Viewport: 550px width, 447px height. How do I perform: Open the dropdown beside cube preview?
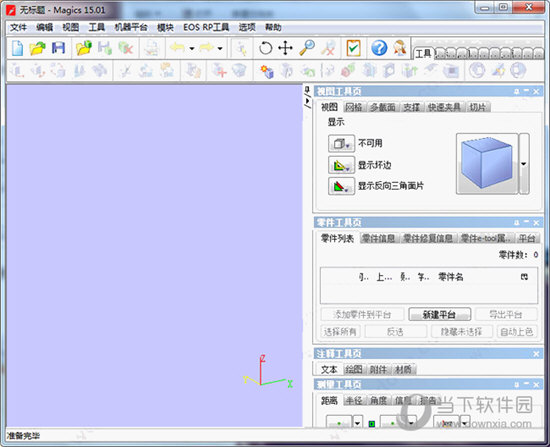(x=524, y=164)
